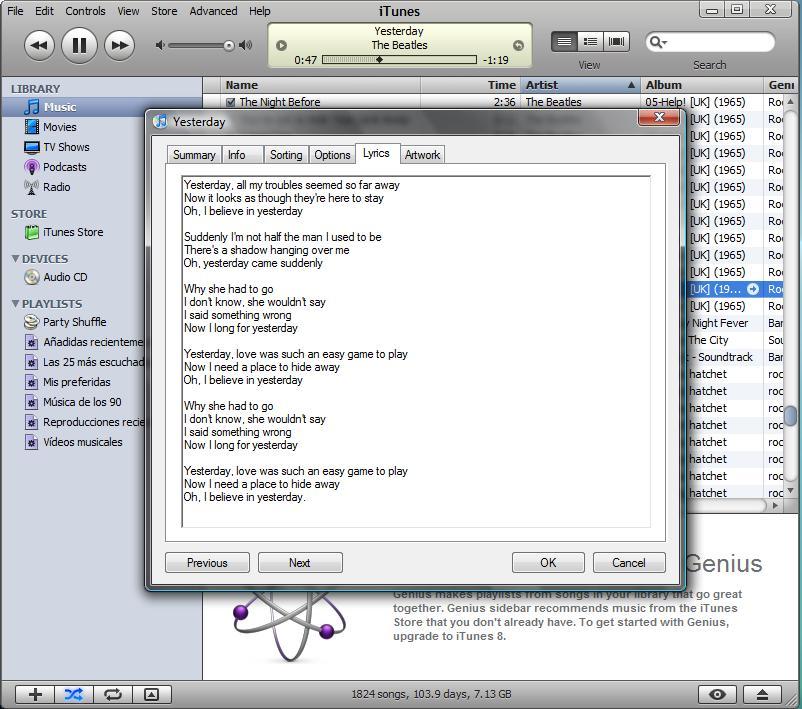
Task: Open the Summary tab of song info
Action: coord(193,154)
